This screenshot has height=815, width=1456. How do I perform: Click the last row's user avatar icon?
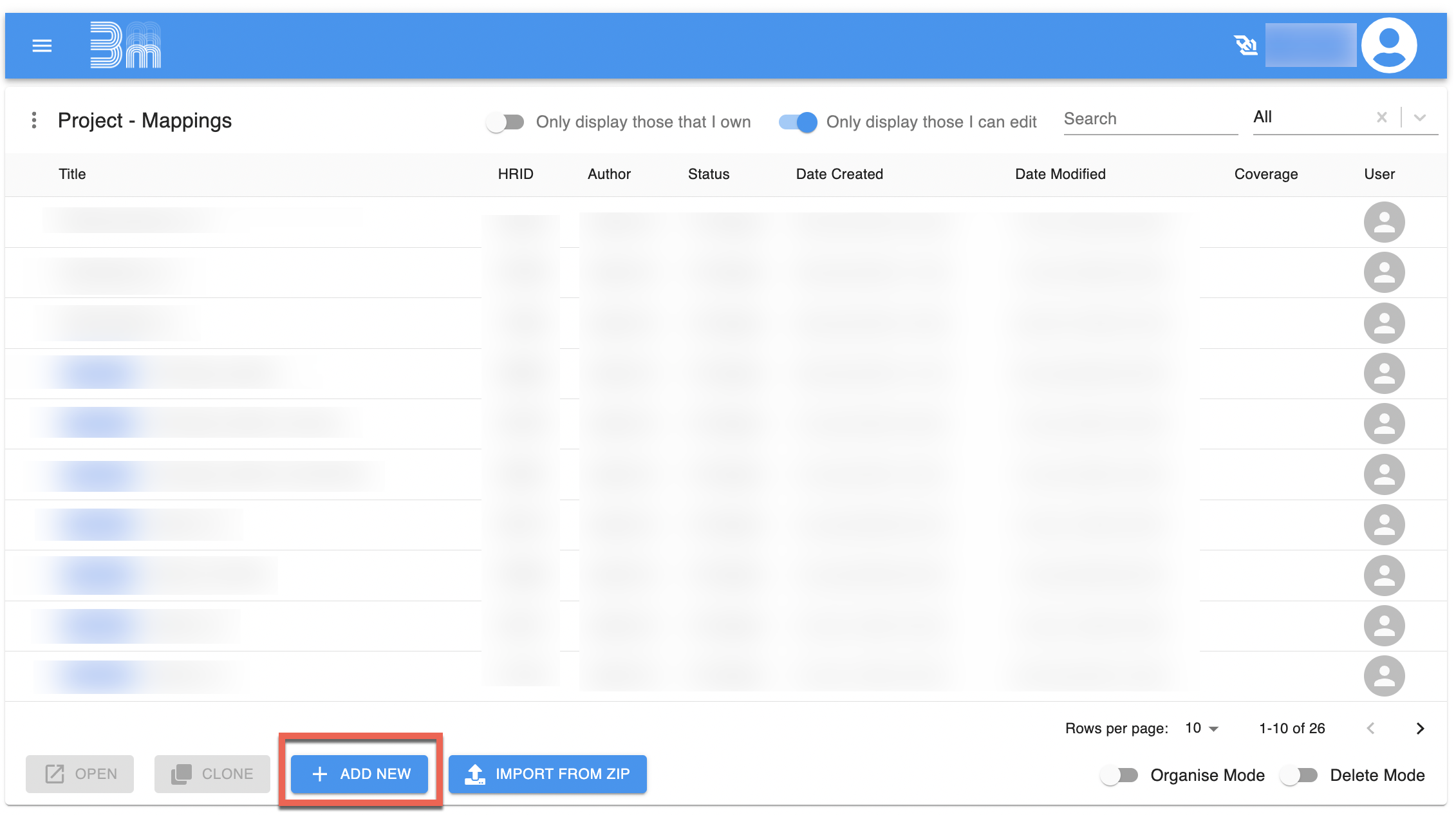point(1384,676)
